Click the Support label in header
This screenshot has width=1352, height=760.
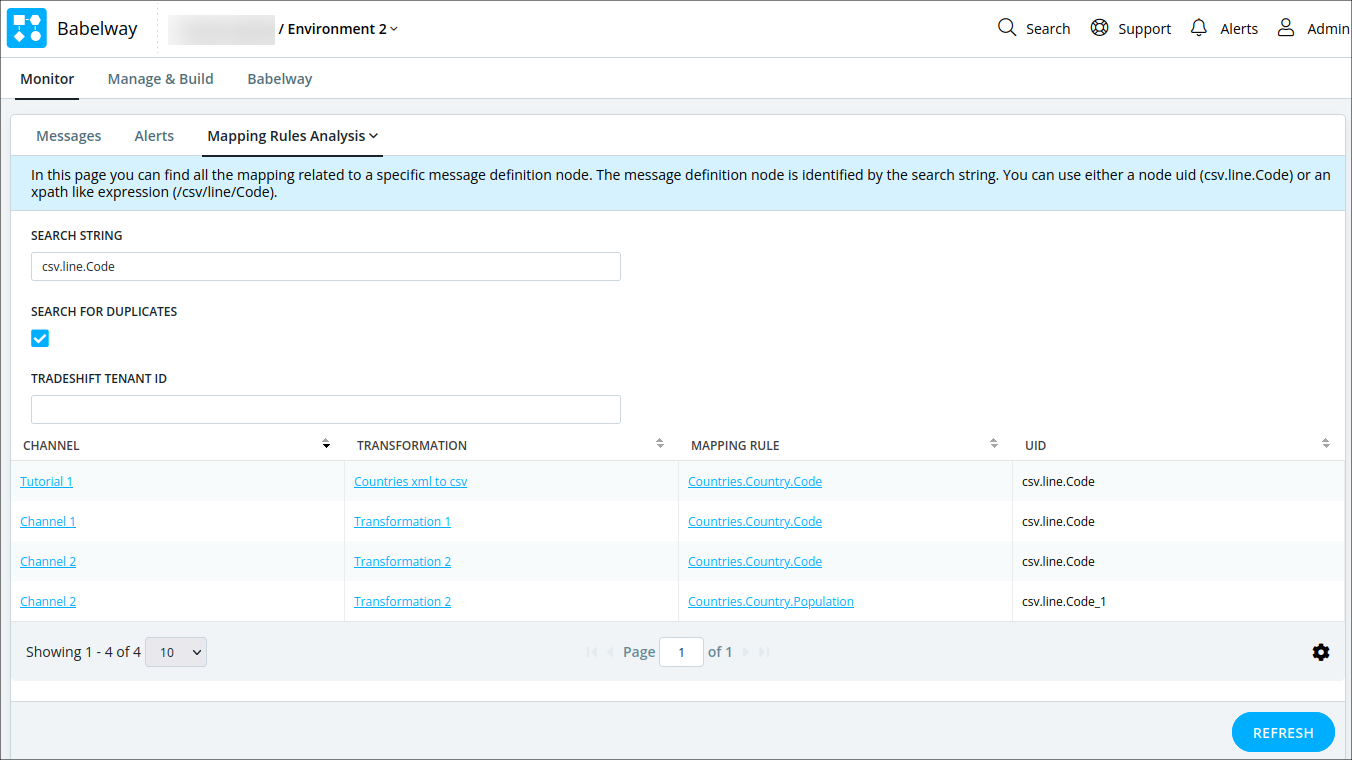click(x=1145, y=29)
